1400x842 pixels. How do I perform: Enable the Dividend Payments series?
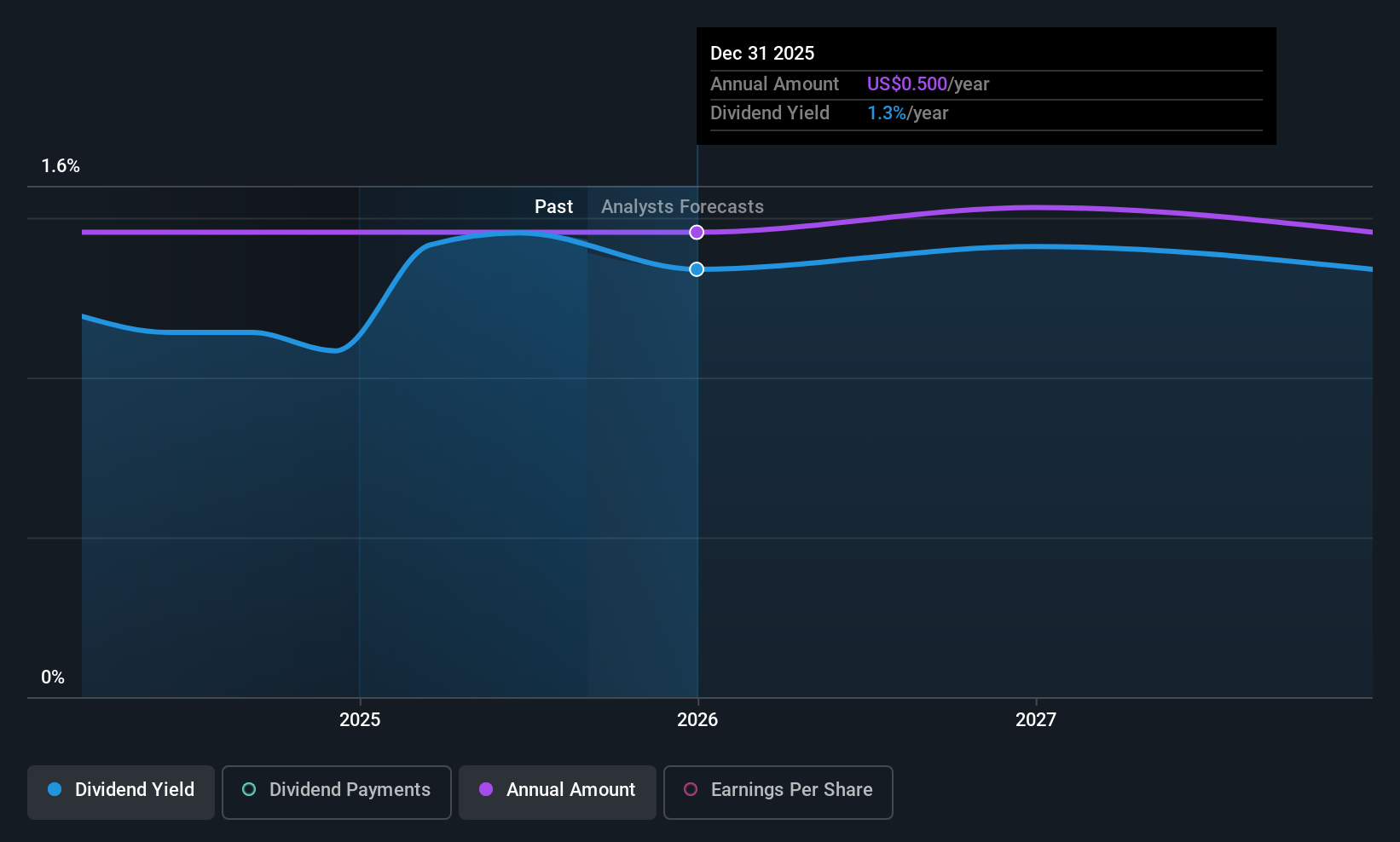pyautogui.click(x=337, y=792)
